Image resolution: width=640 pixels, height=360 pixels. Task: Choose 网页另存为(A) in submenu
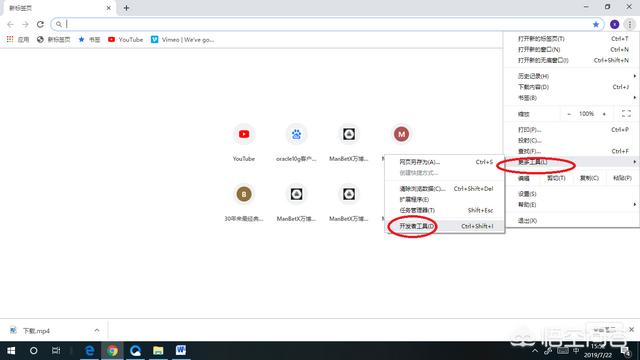(445, 162)
